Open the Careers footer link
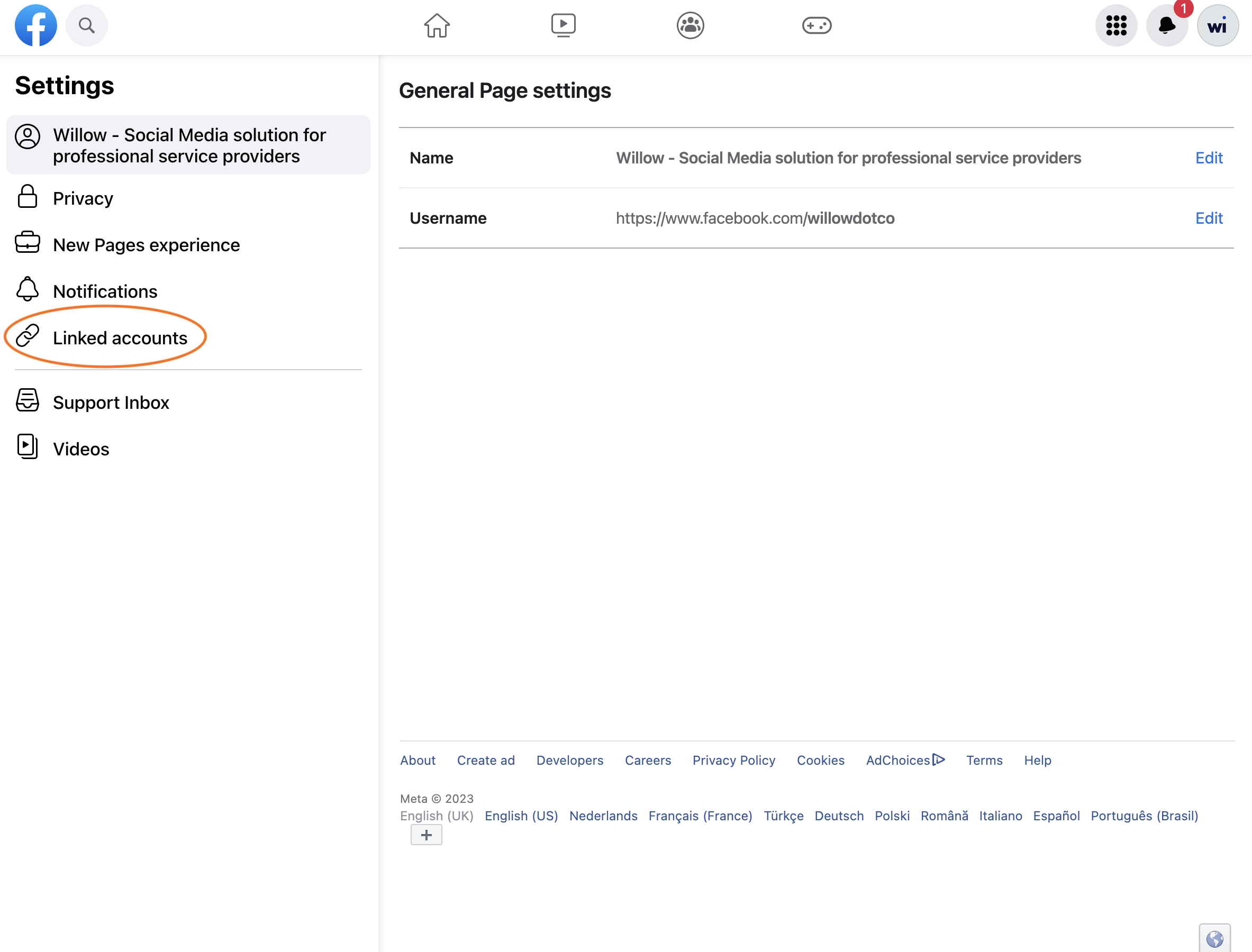This screenshot has width=1252, height=952. point(648,761)
